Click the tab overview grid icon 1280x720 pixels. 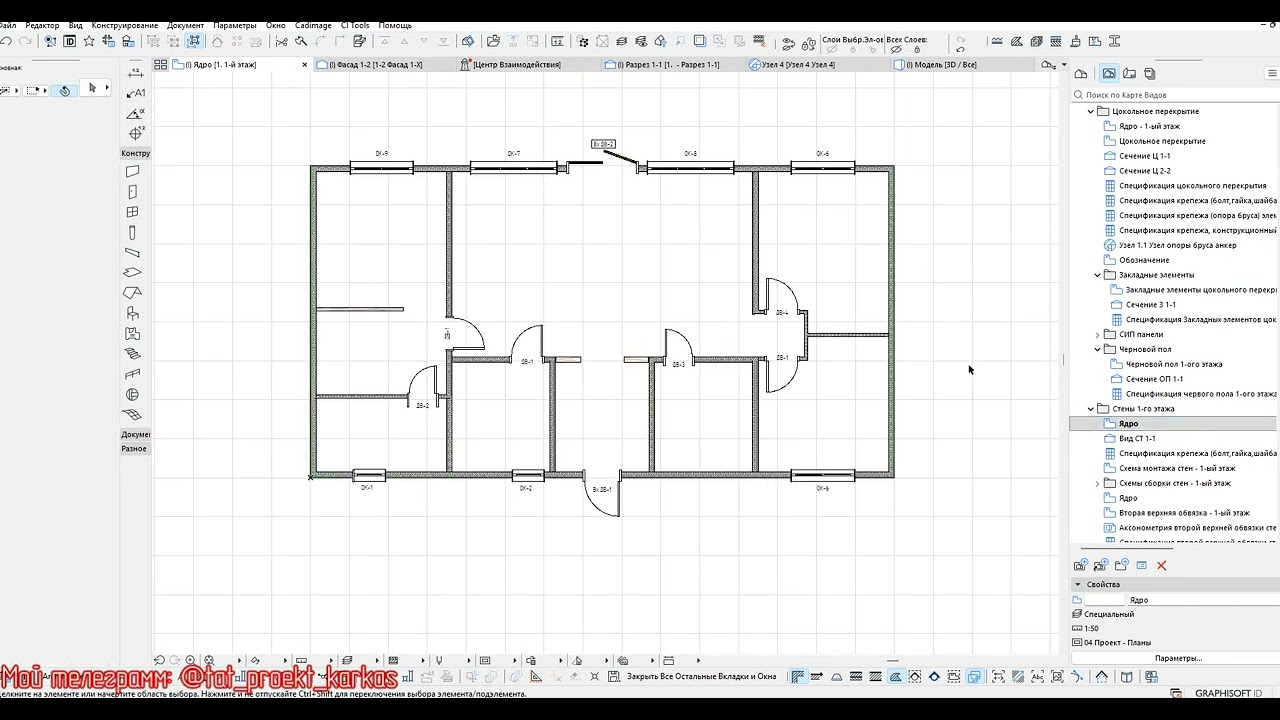click(160, 64)
